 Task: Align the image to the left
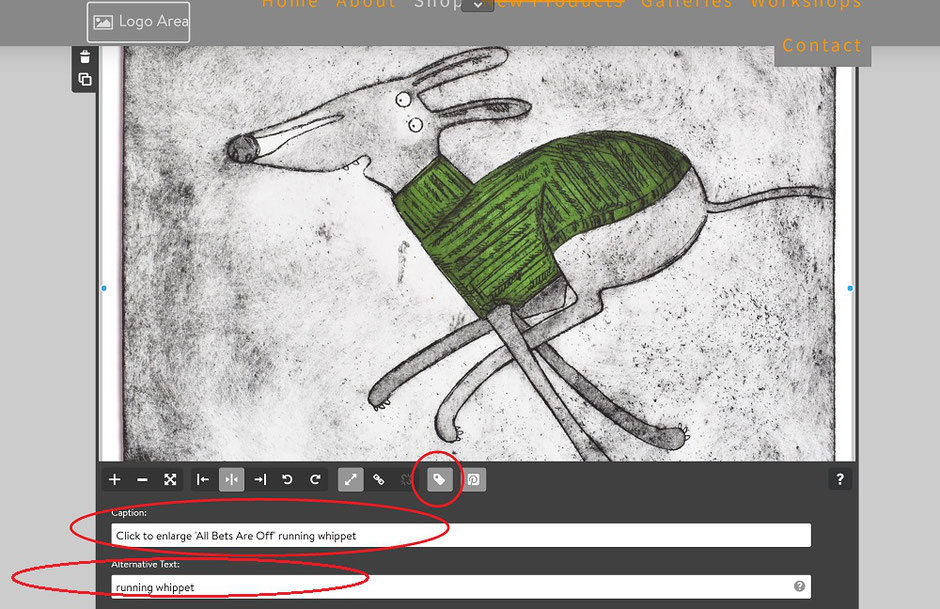203,480
